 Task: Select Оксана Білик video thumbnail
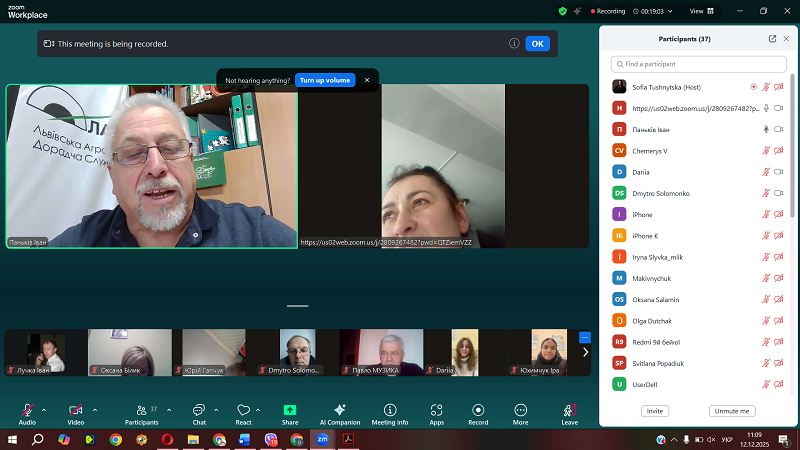click(130, 353)
